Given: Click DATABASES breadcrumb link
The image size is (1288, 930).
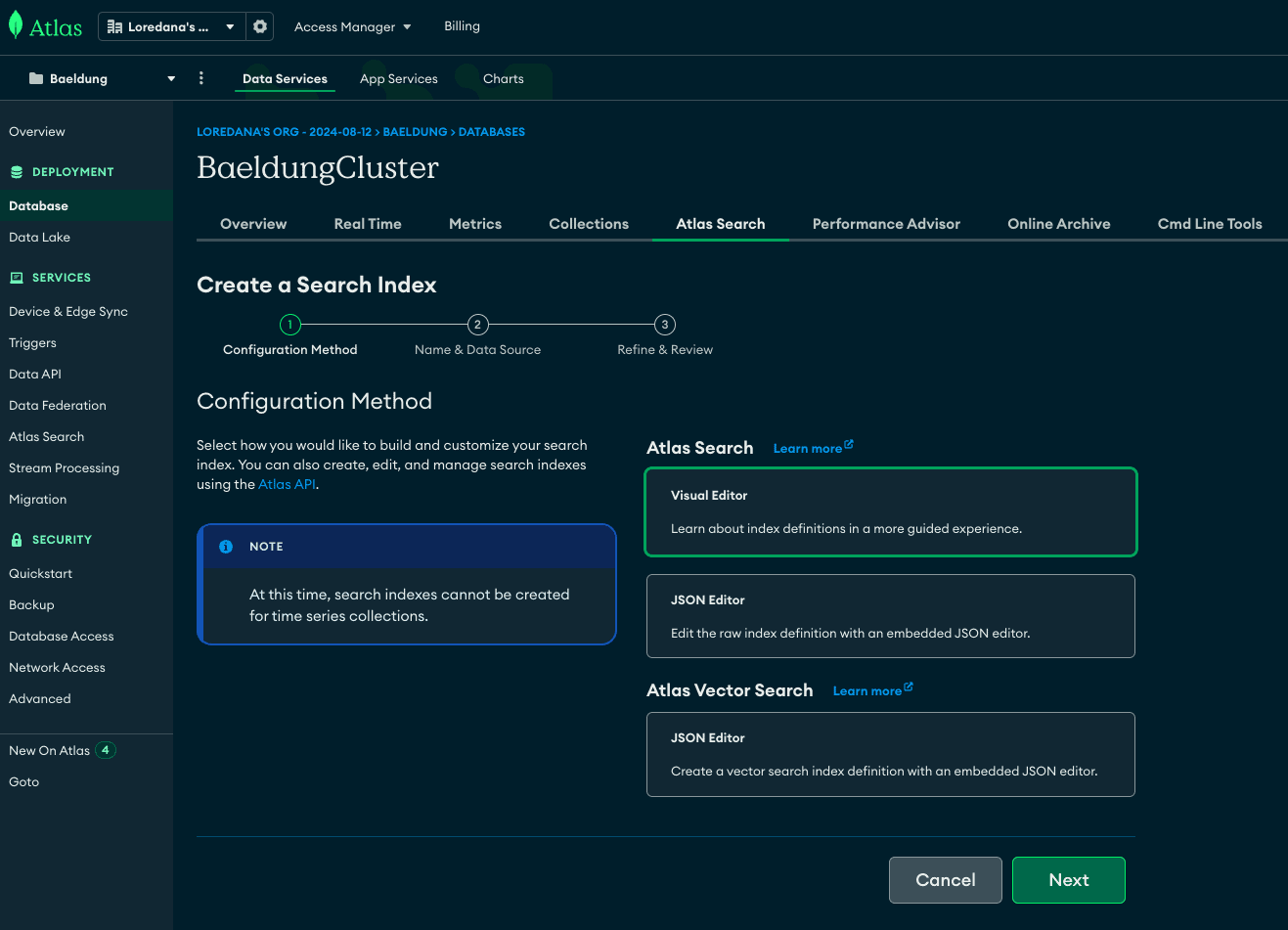Looking at the screenshot, I should 492,132.
